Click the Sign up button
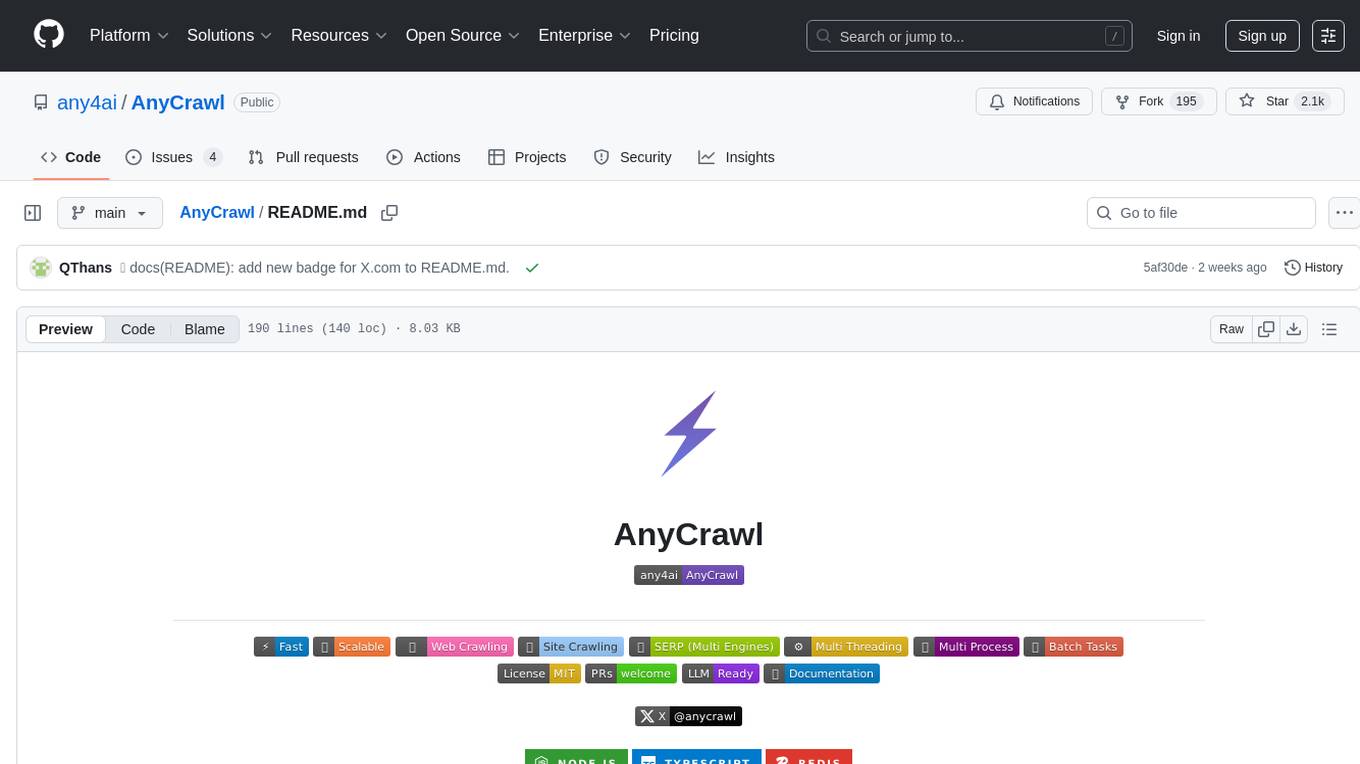Screen dimensions: 1360x764 [1262, 36]
